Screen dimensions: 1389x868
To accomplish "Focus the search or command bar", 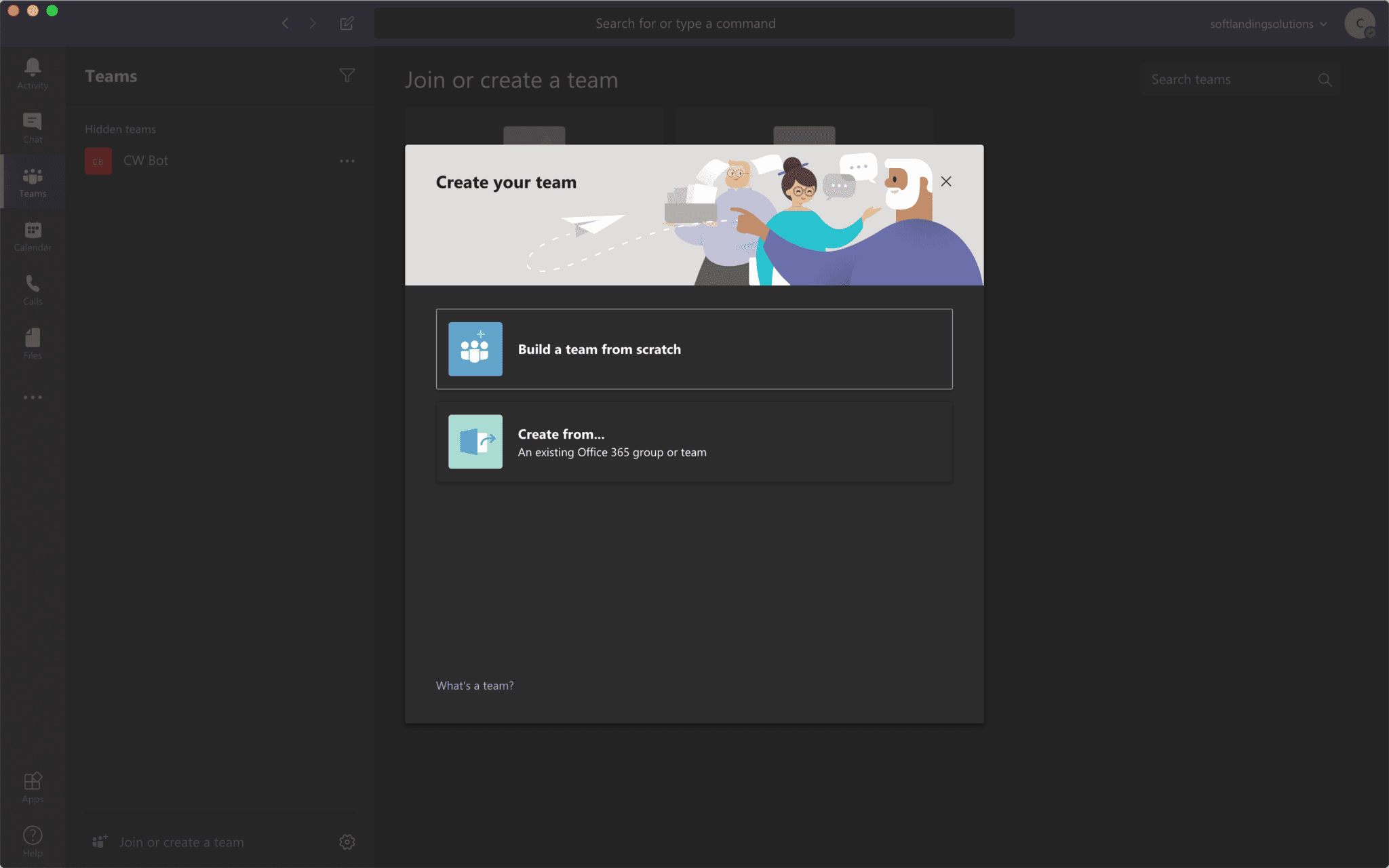I will point(694,24).
